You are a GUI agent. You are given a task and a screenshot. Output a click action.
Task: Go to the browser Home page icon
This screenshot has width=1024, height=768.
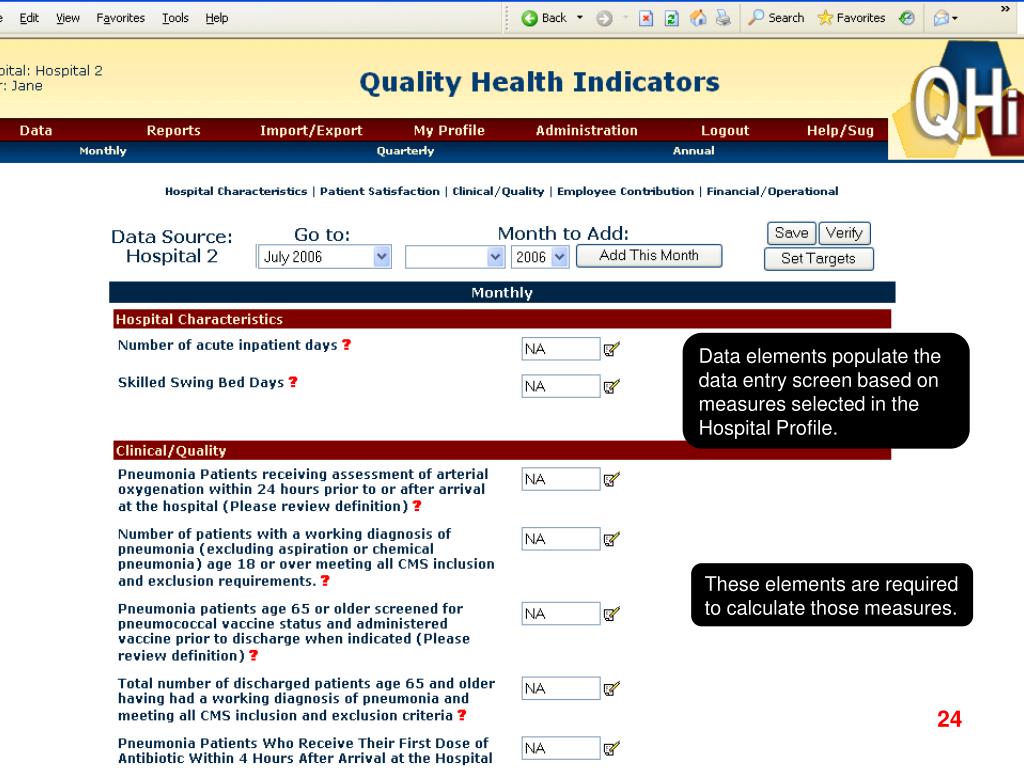tap(698, 18)
